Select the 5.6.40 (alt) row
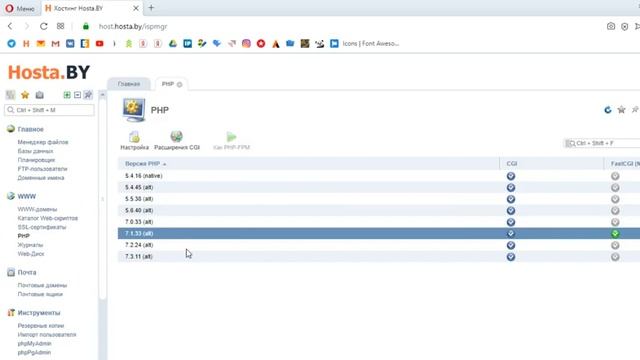The height and width of the screenshot is (360, 640). click(379, 211)
